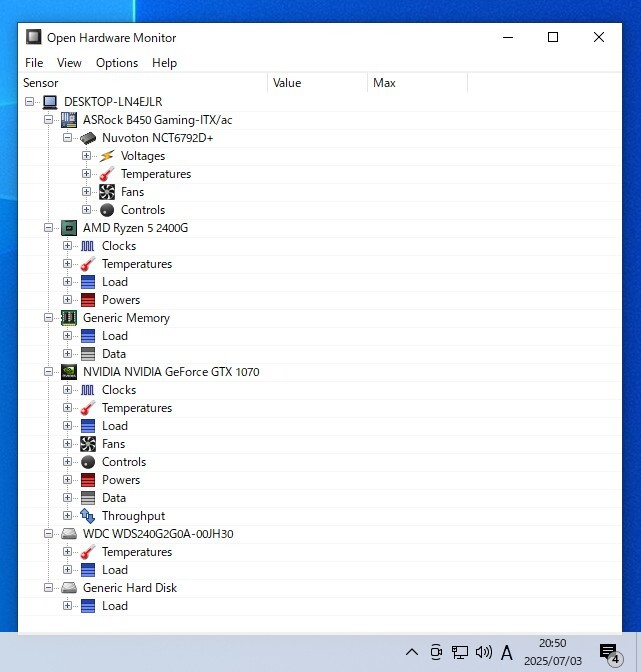The width and height of the screenshot is (641, 672).
Task: Click the Value column header
Action: 318,83
